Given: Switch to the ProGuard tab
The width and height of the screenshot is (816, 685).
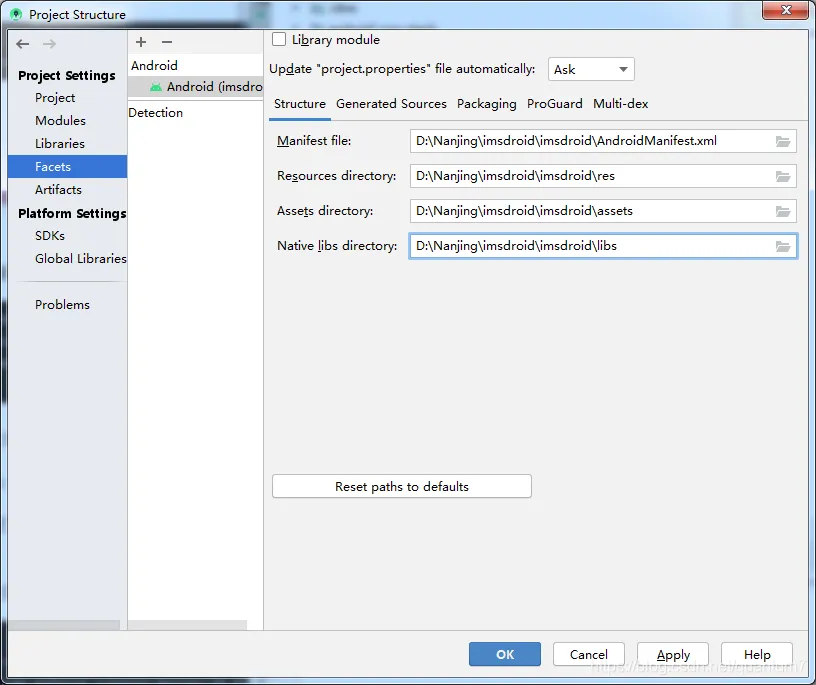Looking at the screenshot, I should coord(555,104).
